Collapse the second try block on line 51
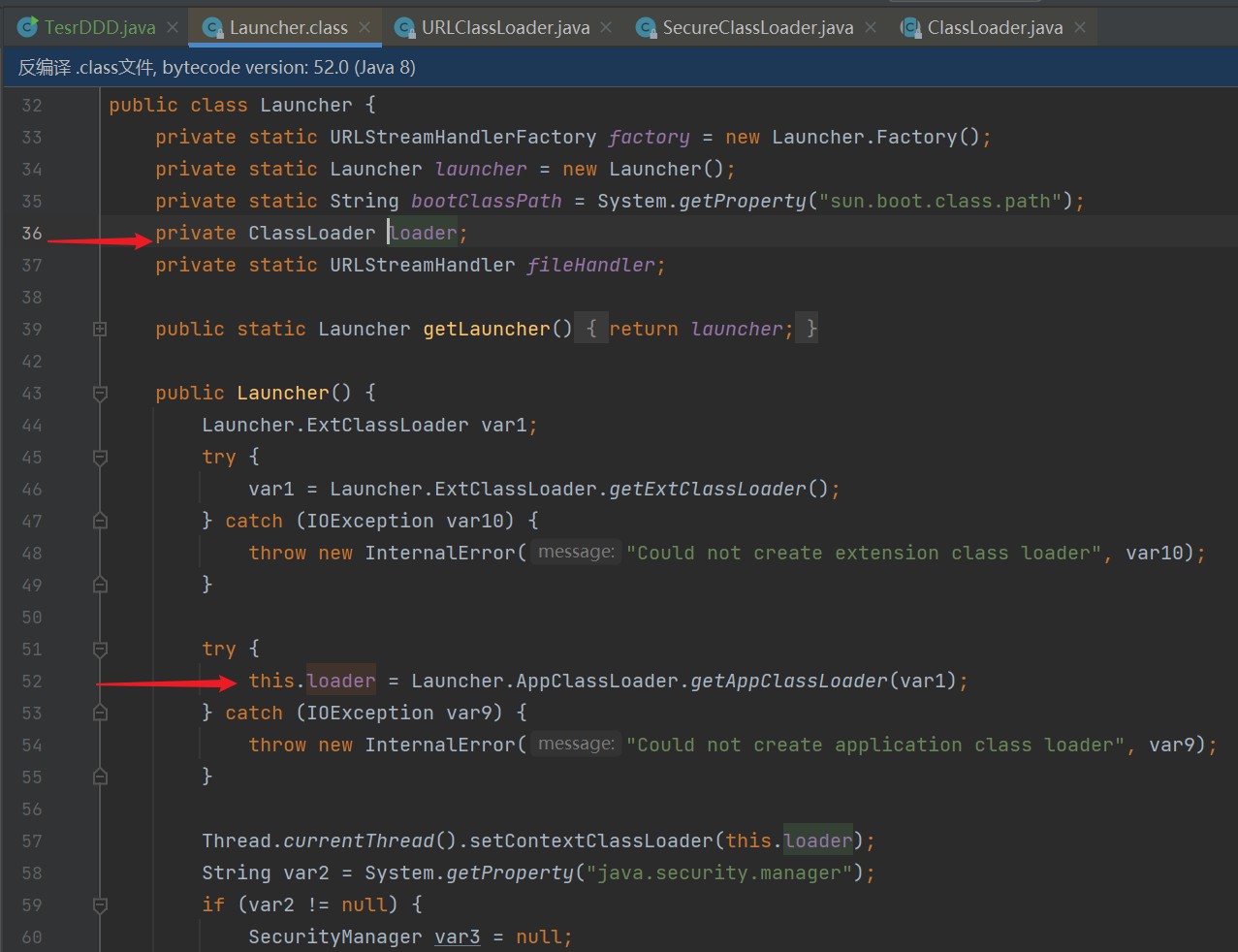Screen dimensions: 1238x952 [x=100, y=650]
